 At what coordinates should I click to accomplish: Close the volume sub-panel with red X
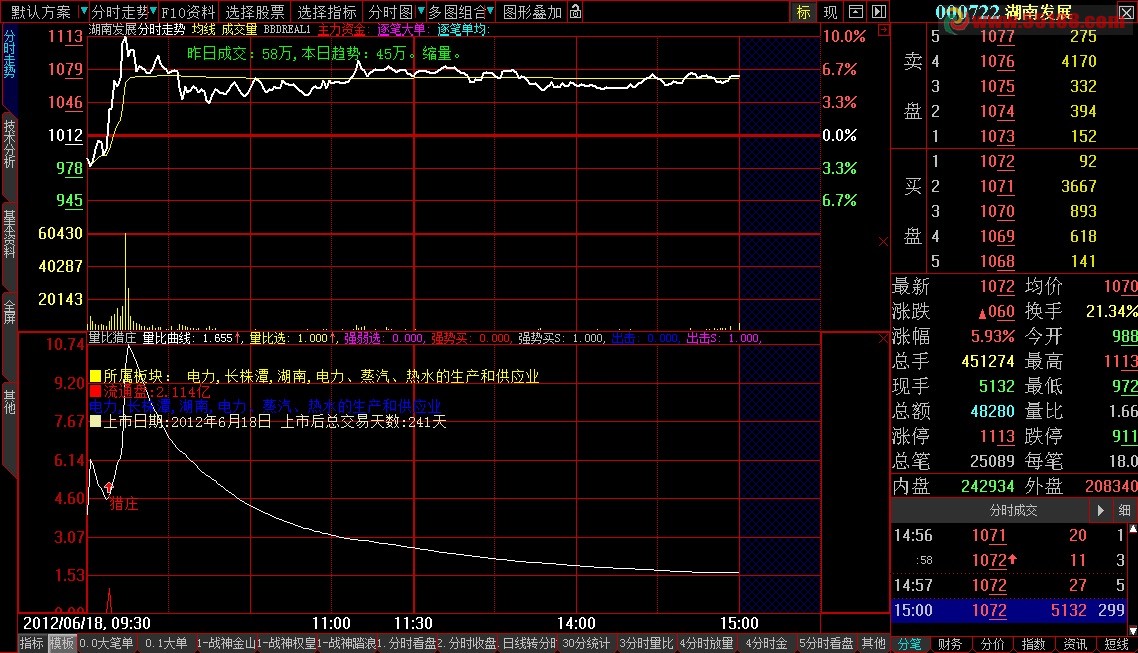(883, 242)
